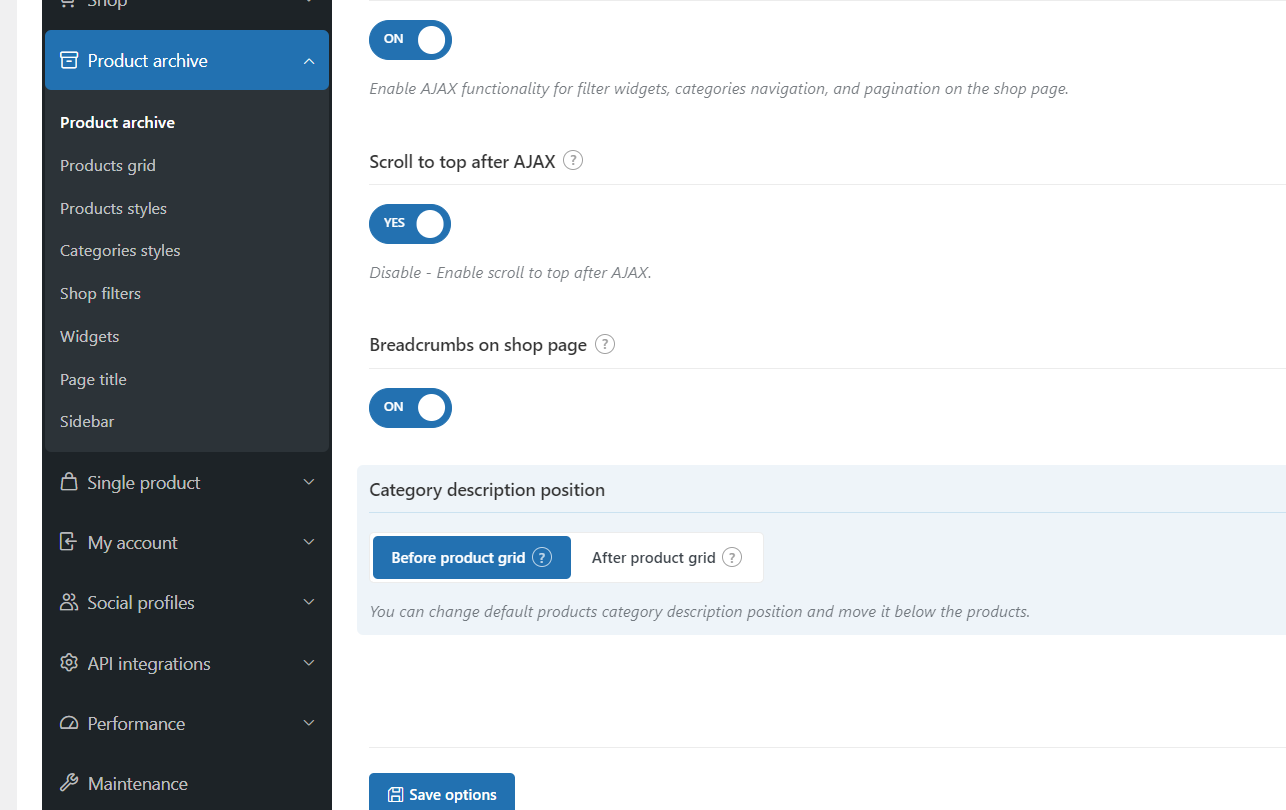Click the Social profiles people icon
The width and height of the screenshot is (1286, 810).
click(x=69, y=602)
